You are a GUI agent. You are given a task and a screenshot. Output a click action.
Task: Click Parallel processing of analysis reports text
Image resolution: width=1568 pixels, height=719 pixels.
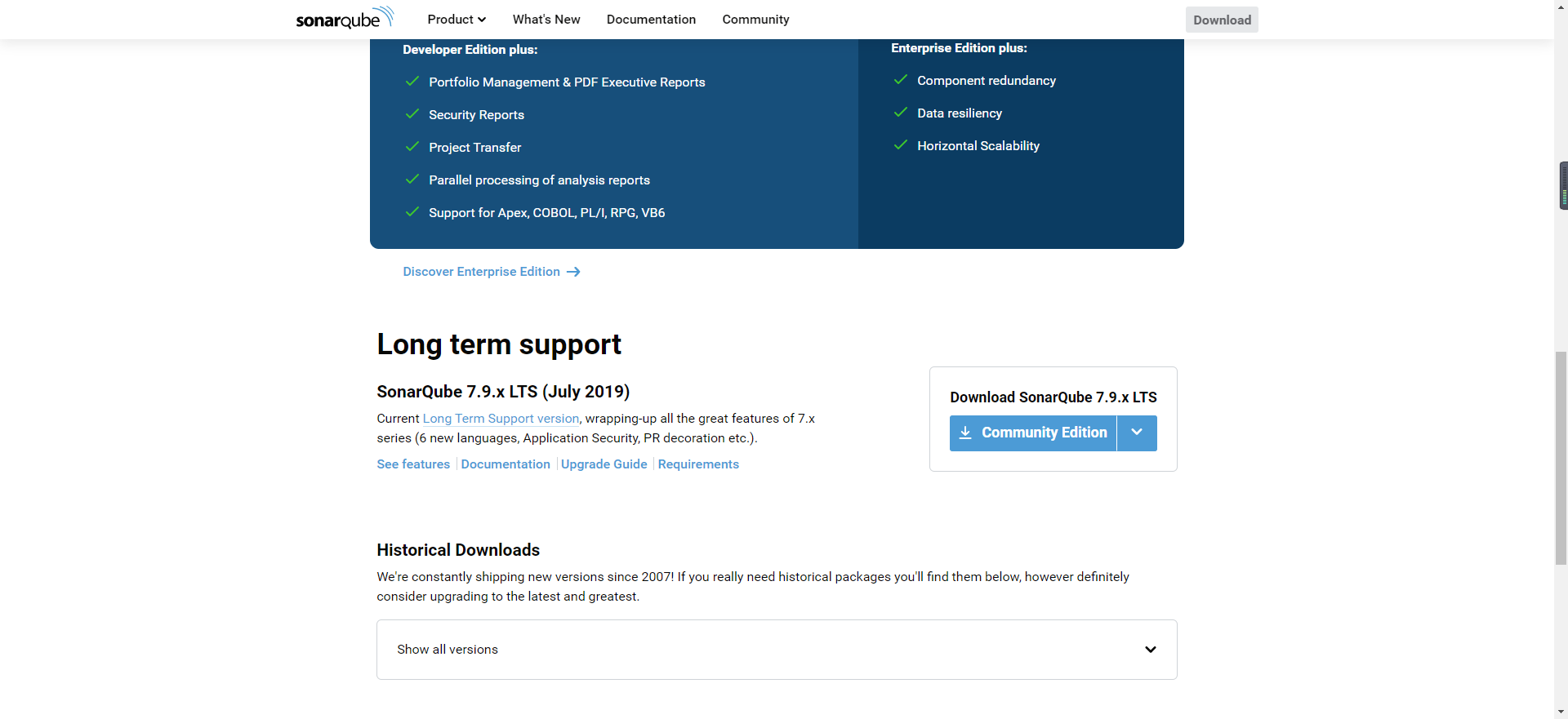coord(539,180)
